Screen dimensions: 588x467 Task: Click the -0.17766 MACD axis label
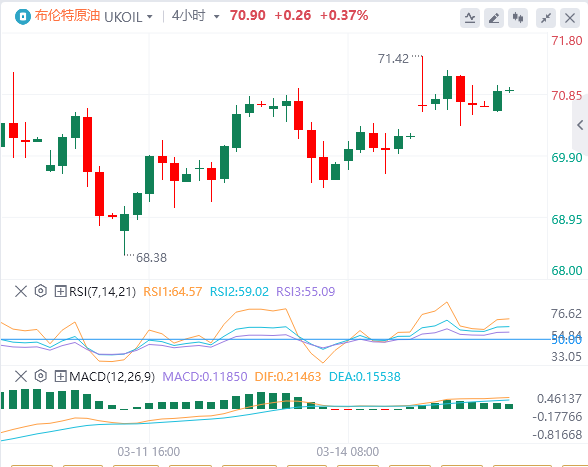click(x=557, y=416)
